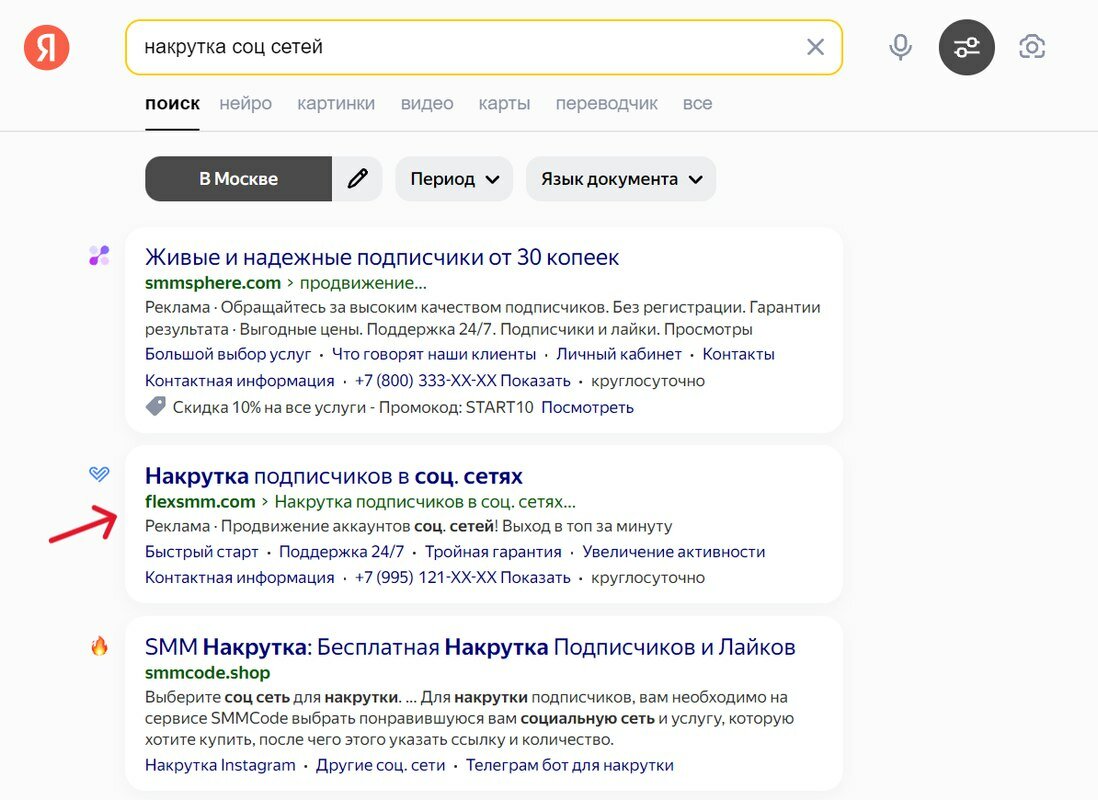The image size is (1098, 800).
Task: Open 'Телеграм бот для накрутки' link
Action: coord(570,765)
